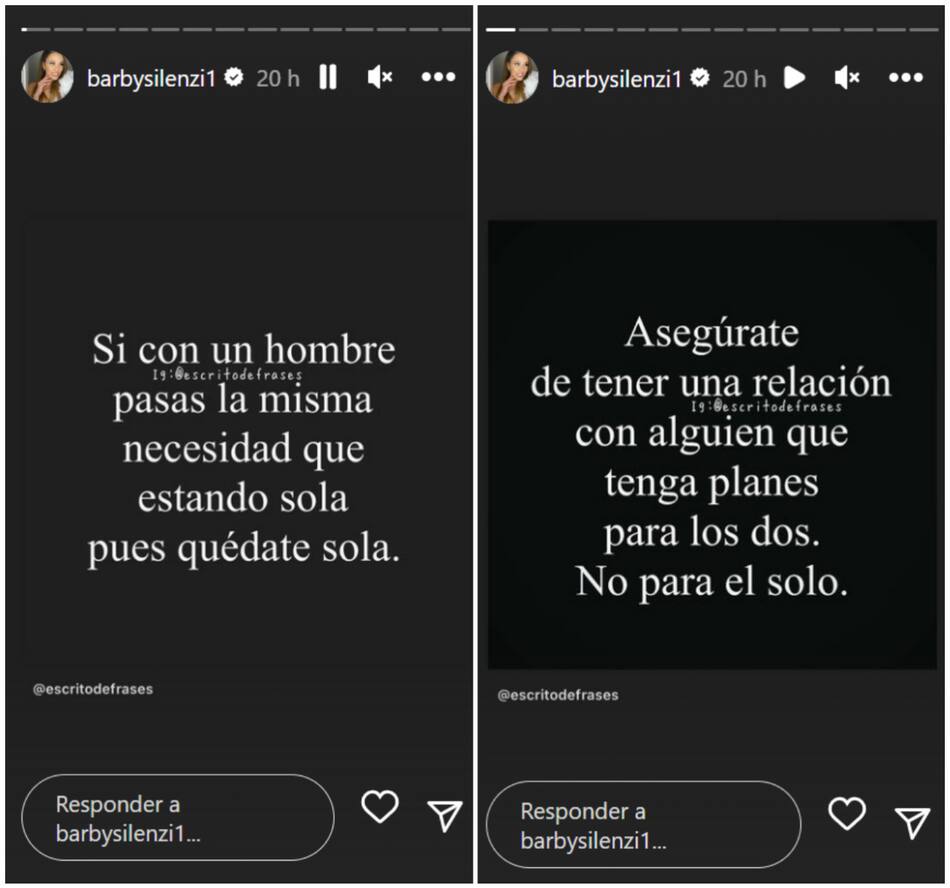
Task: Open barbysilenzi1 avatar on right story
Action: click(512, 78)
